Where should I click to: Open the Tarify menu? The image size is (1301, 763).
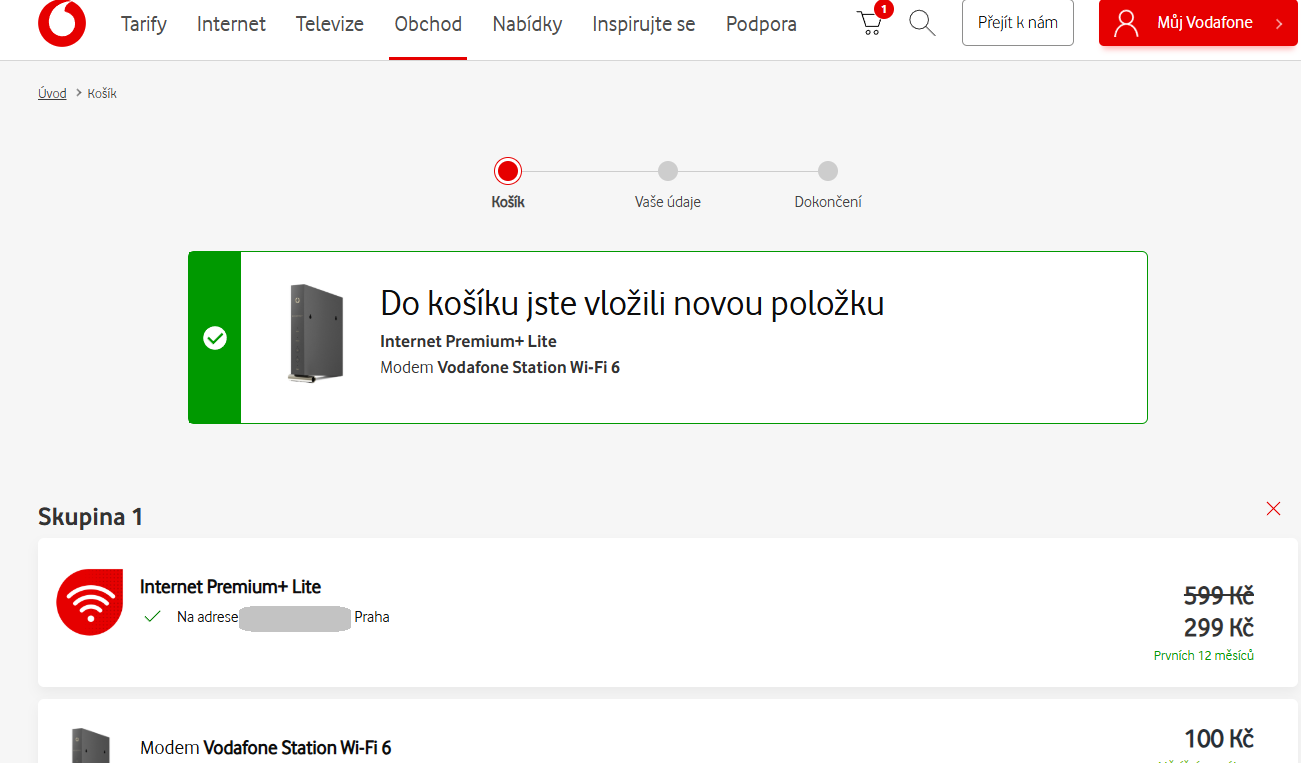coord(144,24)
